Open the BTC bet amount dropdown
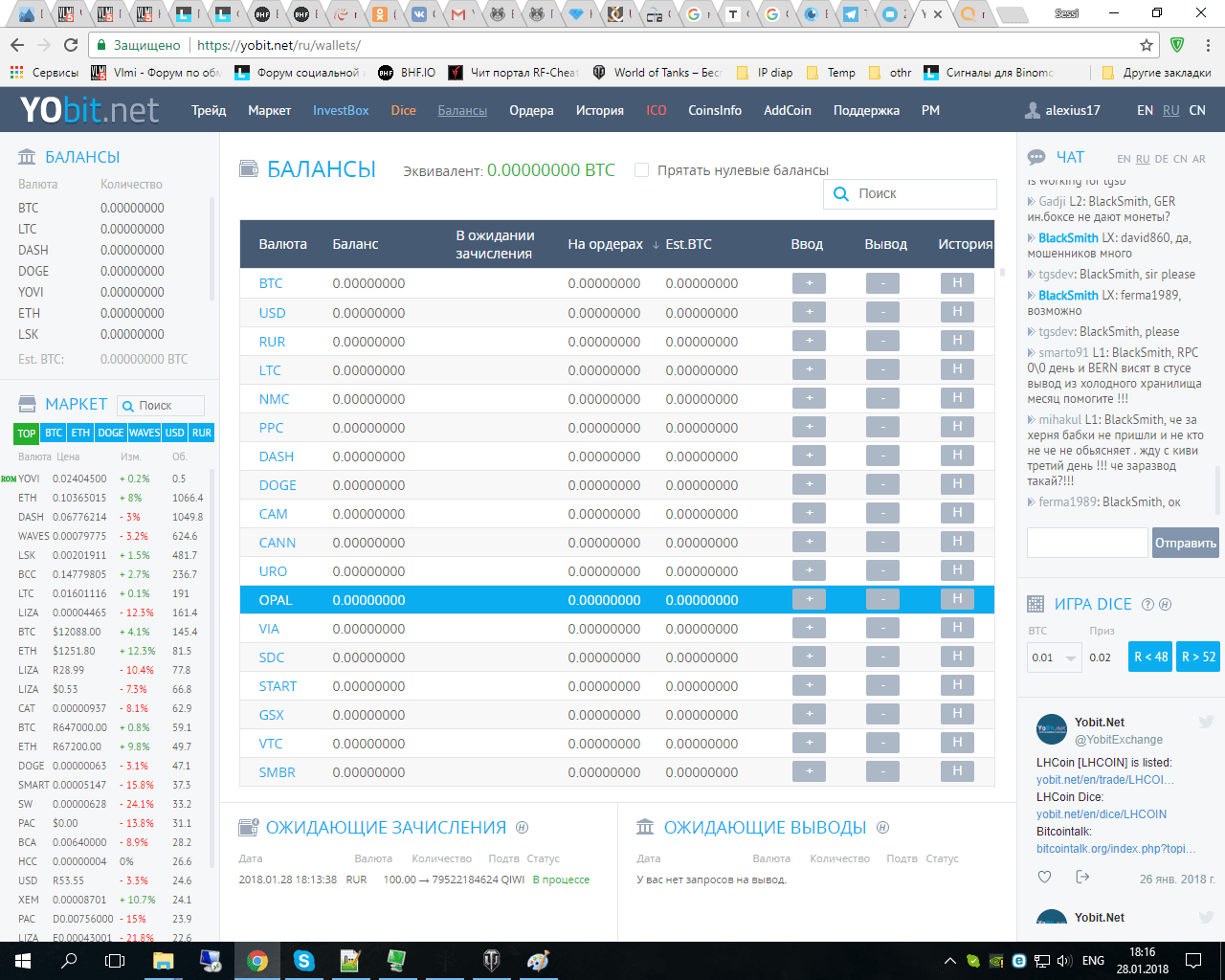The image size is (1225, 980). (1070, 657)
